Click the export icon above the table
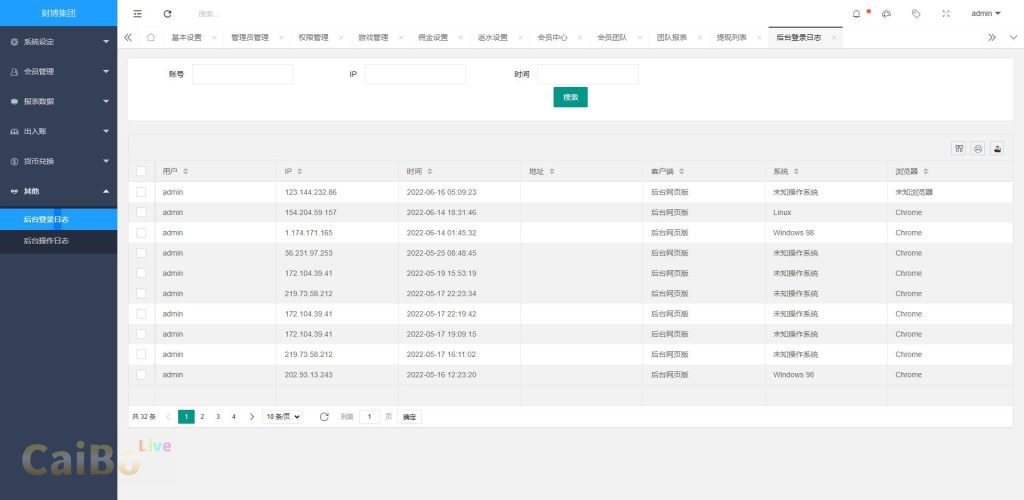Screen dimensions: 1024x500 click(x=997, y=148)
